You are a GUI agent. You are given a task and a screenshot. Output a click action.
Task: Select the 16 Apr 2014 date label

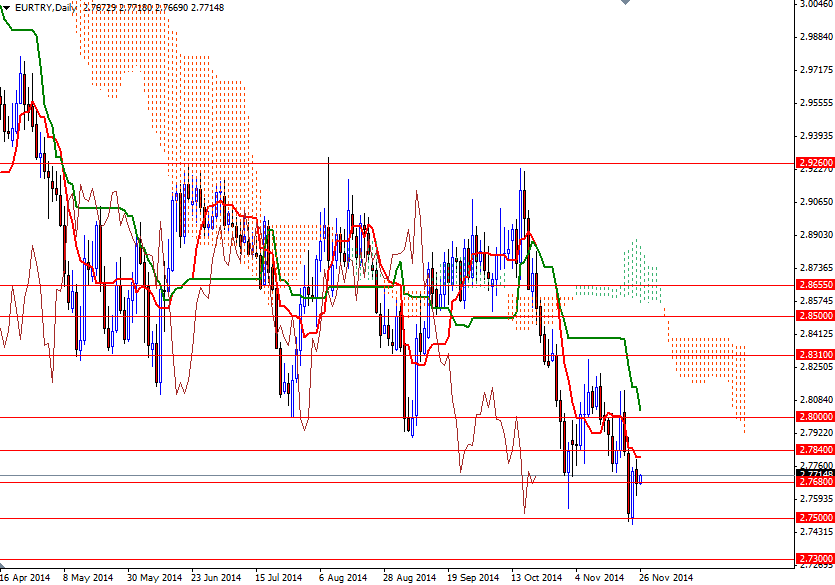point(26,576)
